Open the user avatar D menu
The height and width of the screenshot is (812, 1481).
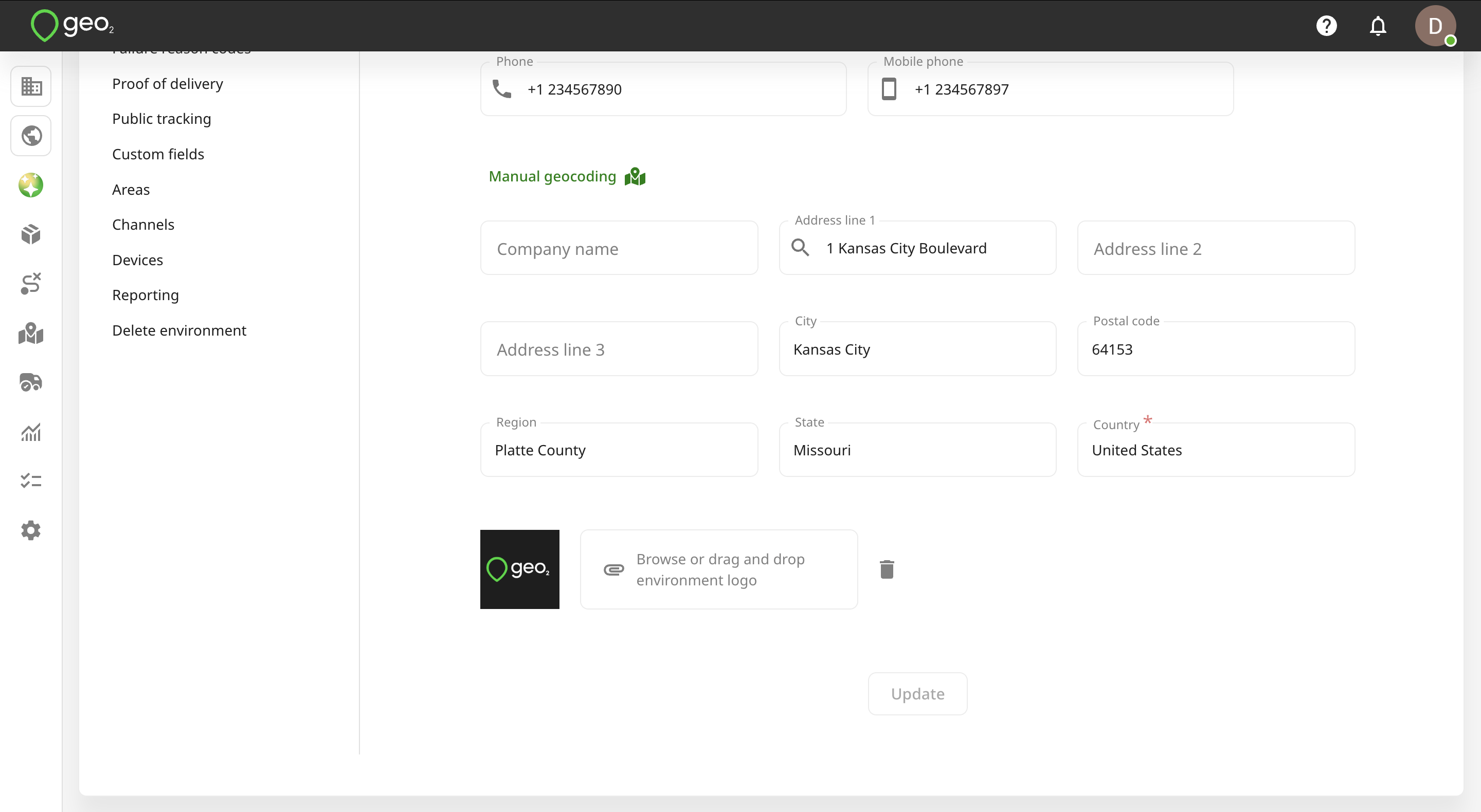(x=1435, y=26)
